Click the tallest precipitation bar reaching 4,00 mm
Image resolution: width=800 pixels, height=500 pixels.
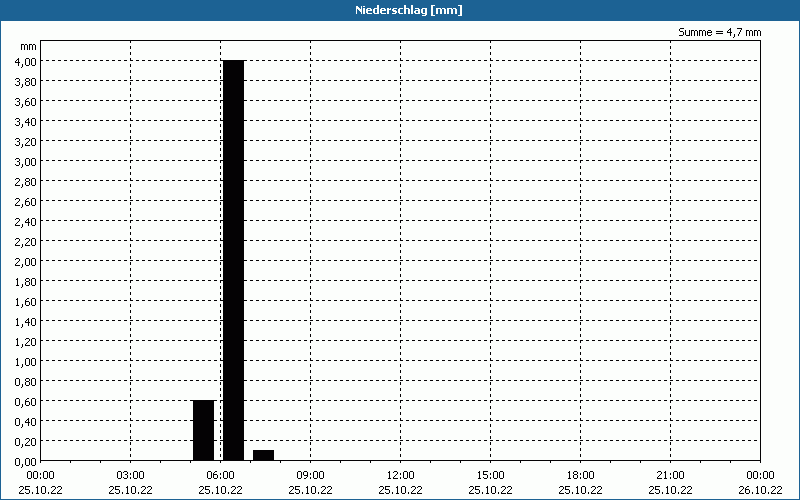pyautogui.click(x=234, y=261)
